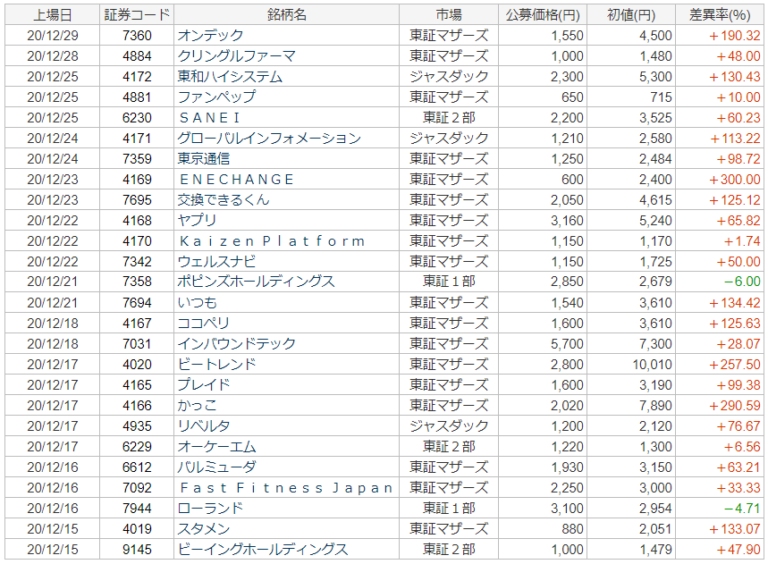Viewport: 768px width, 564px height.
Task: Open the ビーイングホールディングス entry
Action: [x=262, y=550]
